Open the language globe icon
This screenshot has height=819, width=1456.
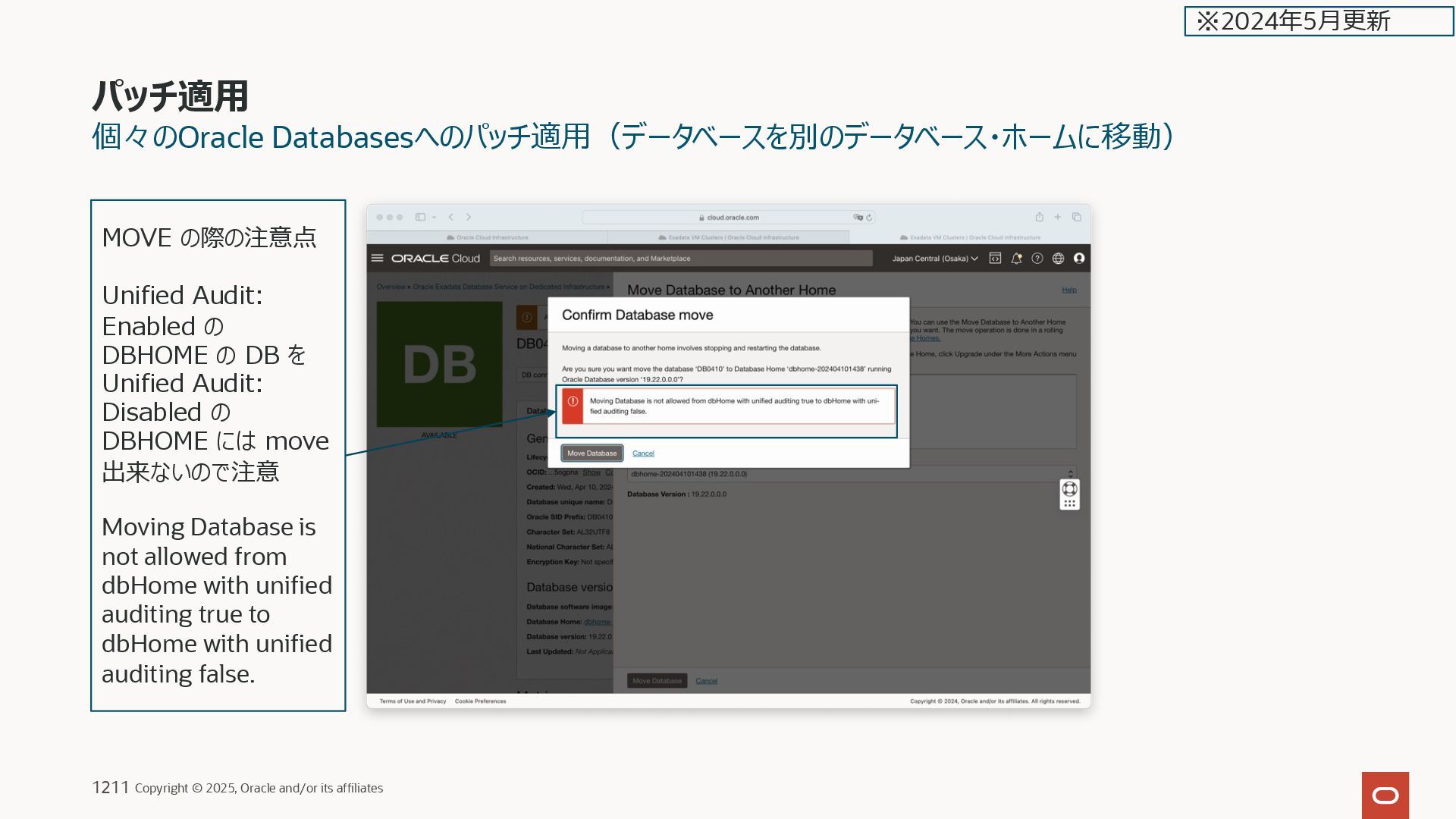point(1058,258)
